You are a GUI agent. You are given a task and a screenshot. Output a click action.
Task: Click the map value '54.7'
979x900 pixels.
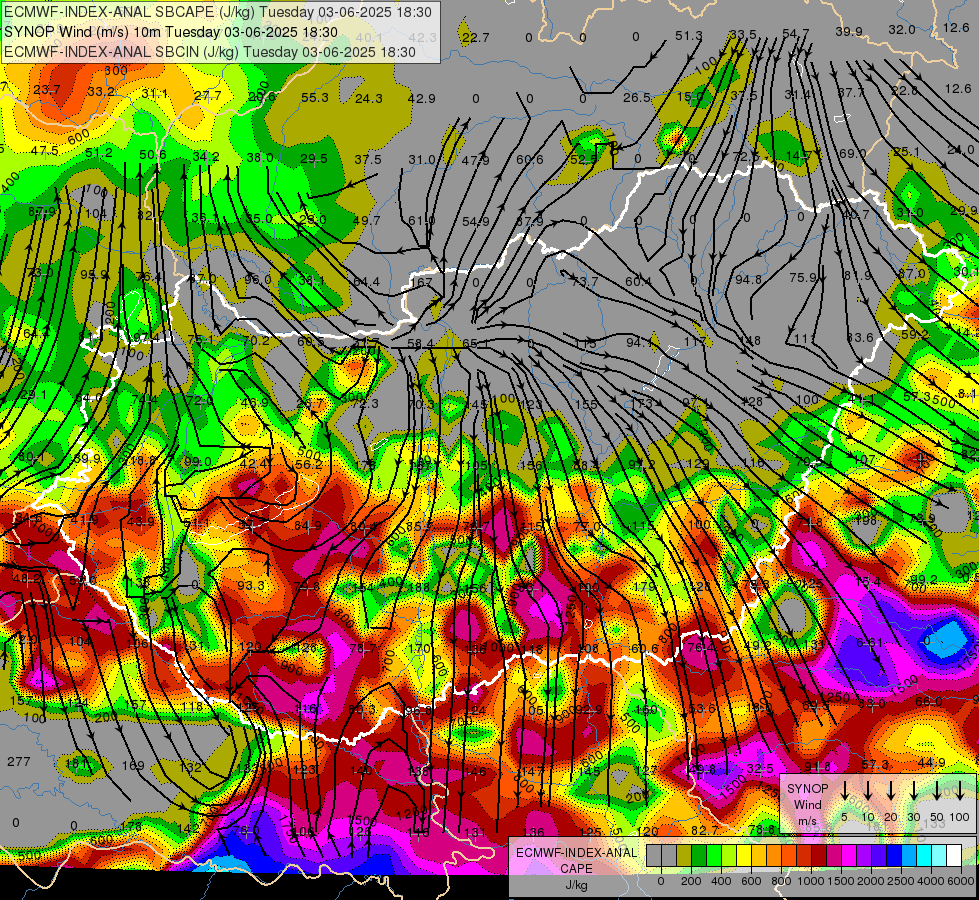(796, 34)
